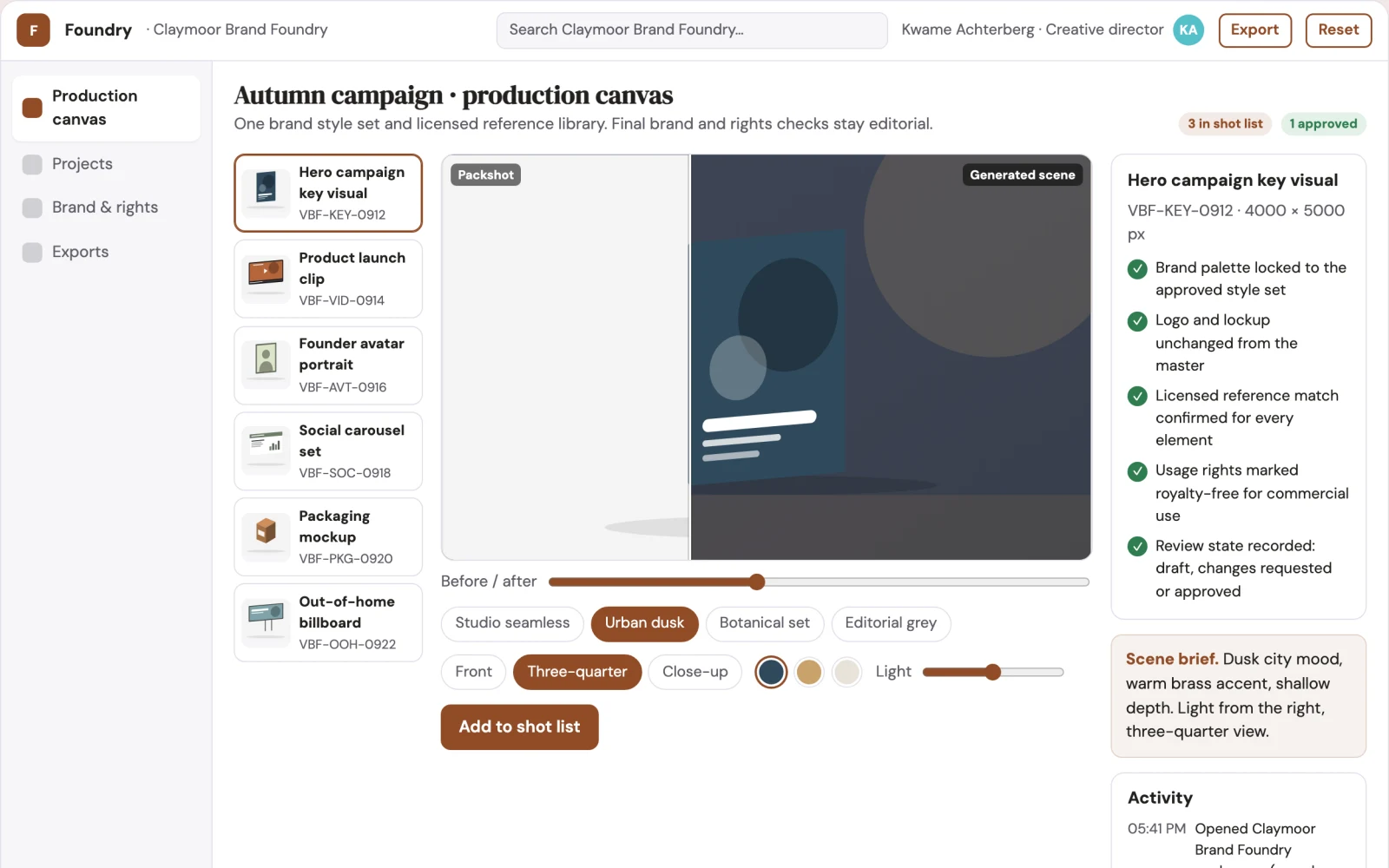Open the Exports section
Viewport: 1389px width, 868px height.
tap(106, 252)
